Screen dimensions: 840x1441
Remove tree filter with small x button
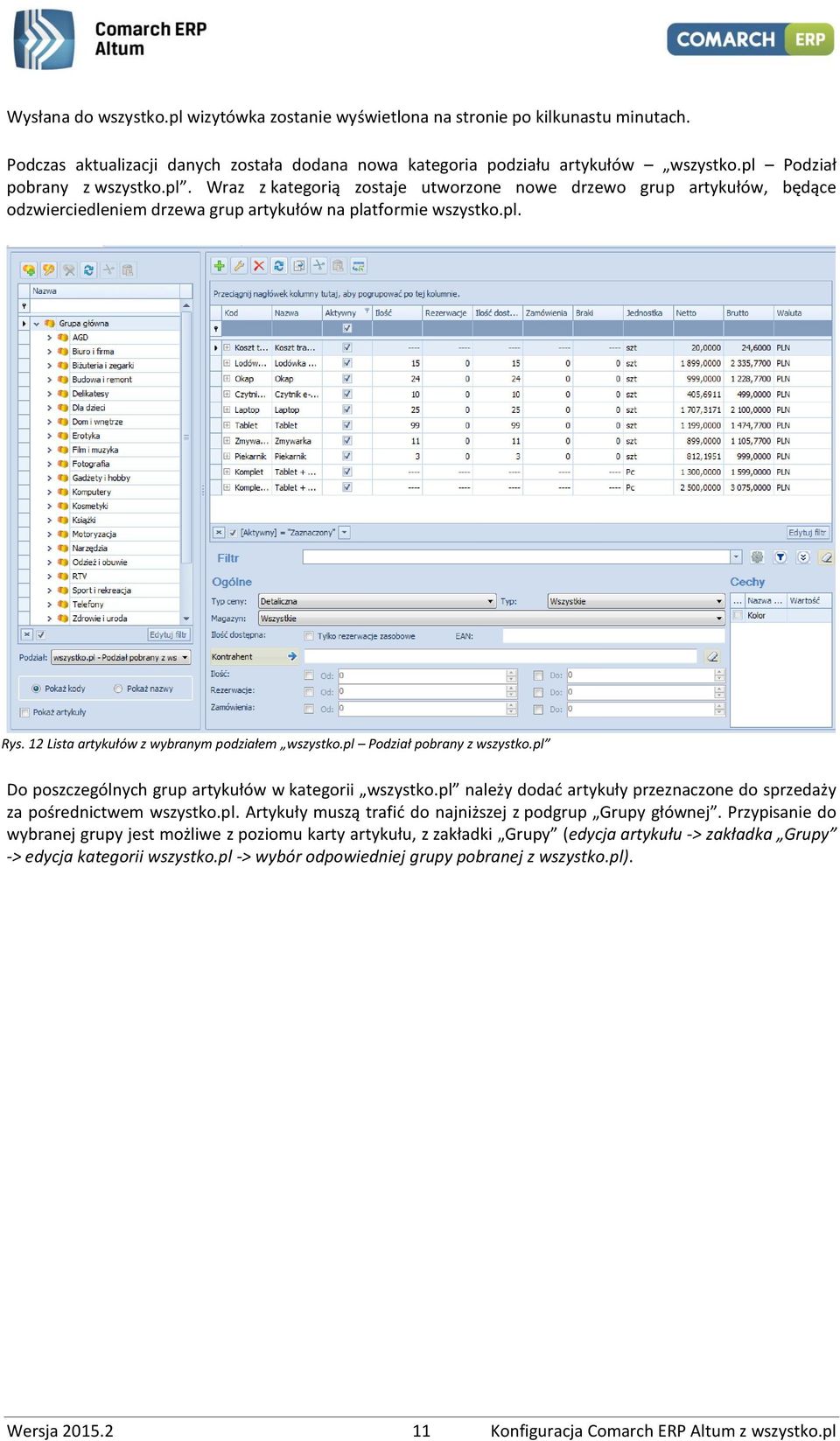[x=27, y=634]
